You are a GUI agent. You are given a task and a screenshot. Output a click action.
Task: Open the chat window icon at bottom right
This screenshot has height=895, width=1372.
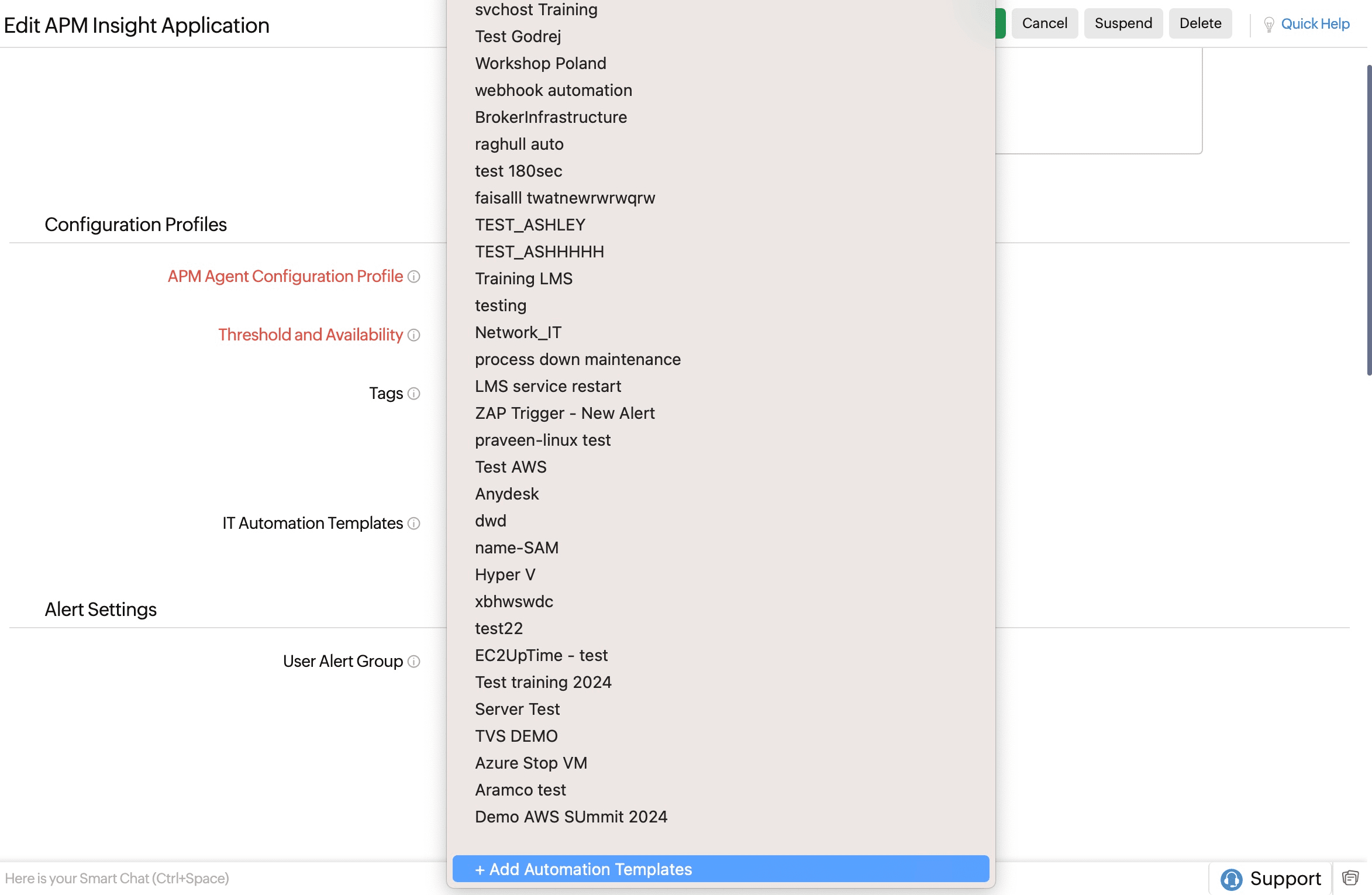(x=1350, y=878)
